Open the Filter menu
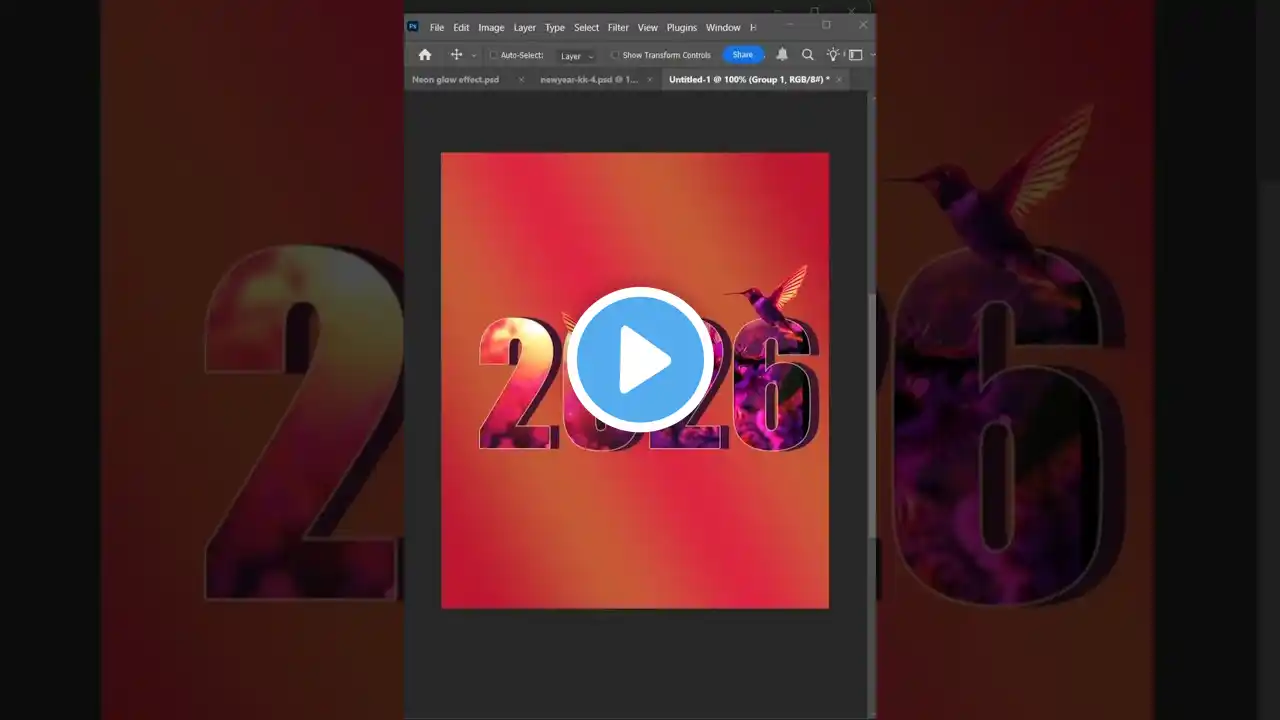1280x720 pixels. [619, 28]
